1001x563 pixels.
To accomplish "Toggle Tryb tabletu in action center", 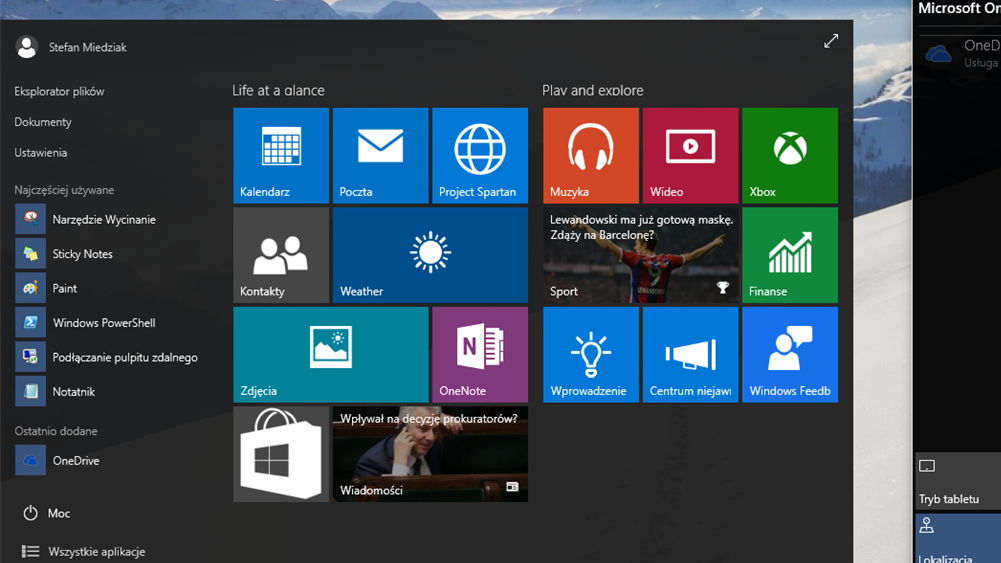I will (958, 481).
